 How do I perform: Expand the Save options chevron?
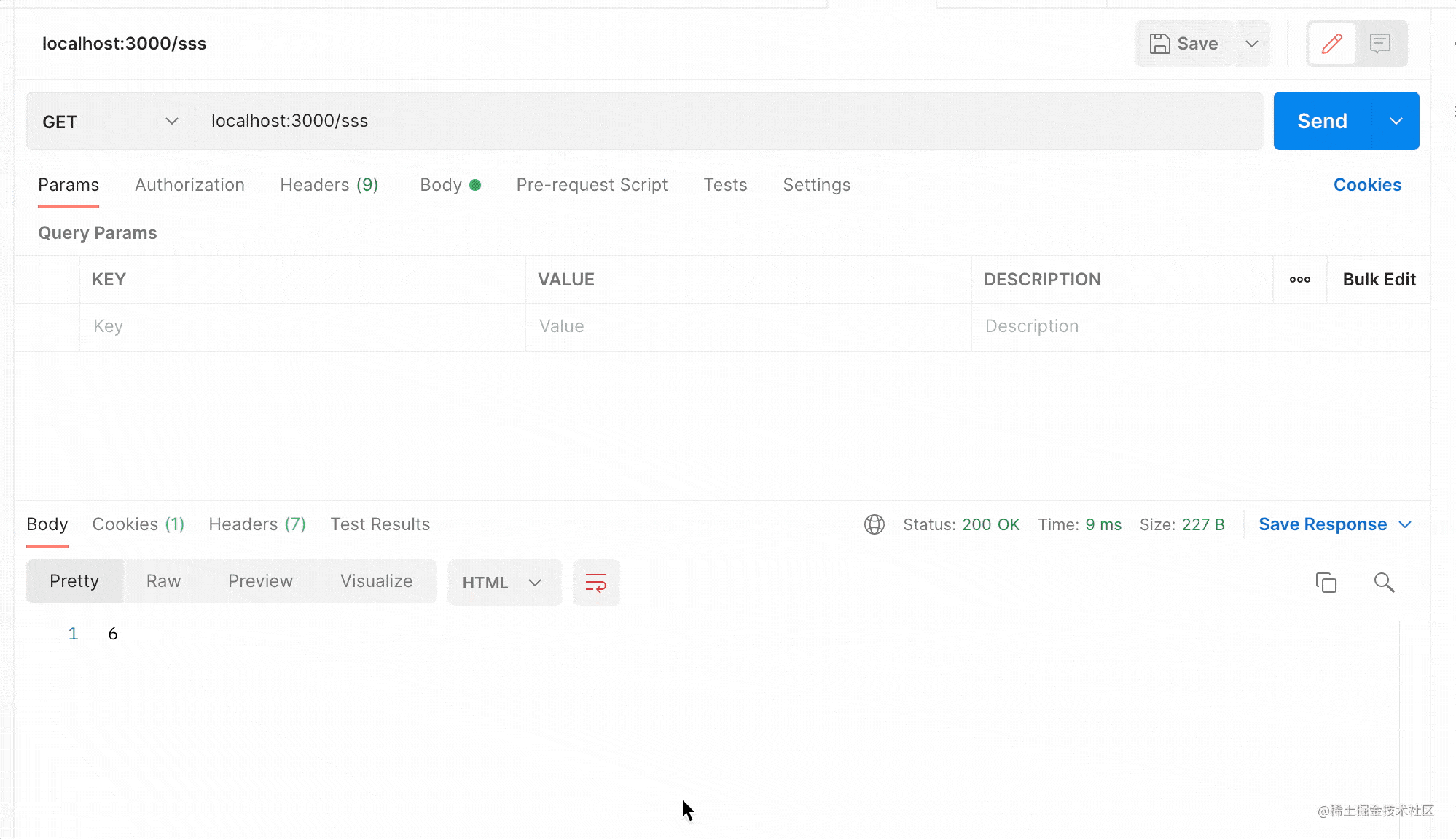coord(1251,44)
